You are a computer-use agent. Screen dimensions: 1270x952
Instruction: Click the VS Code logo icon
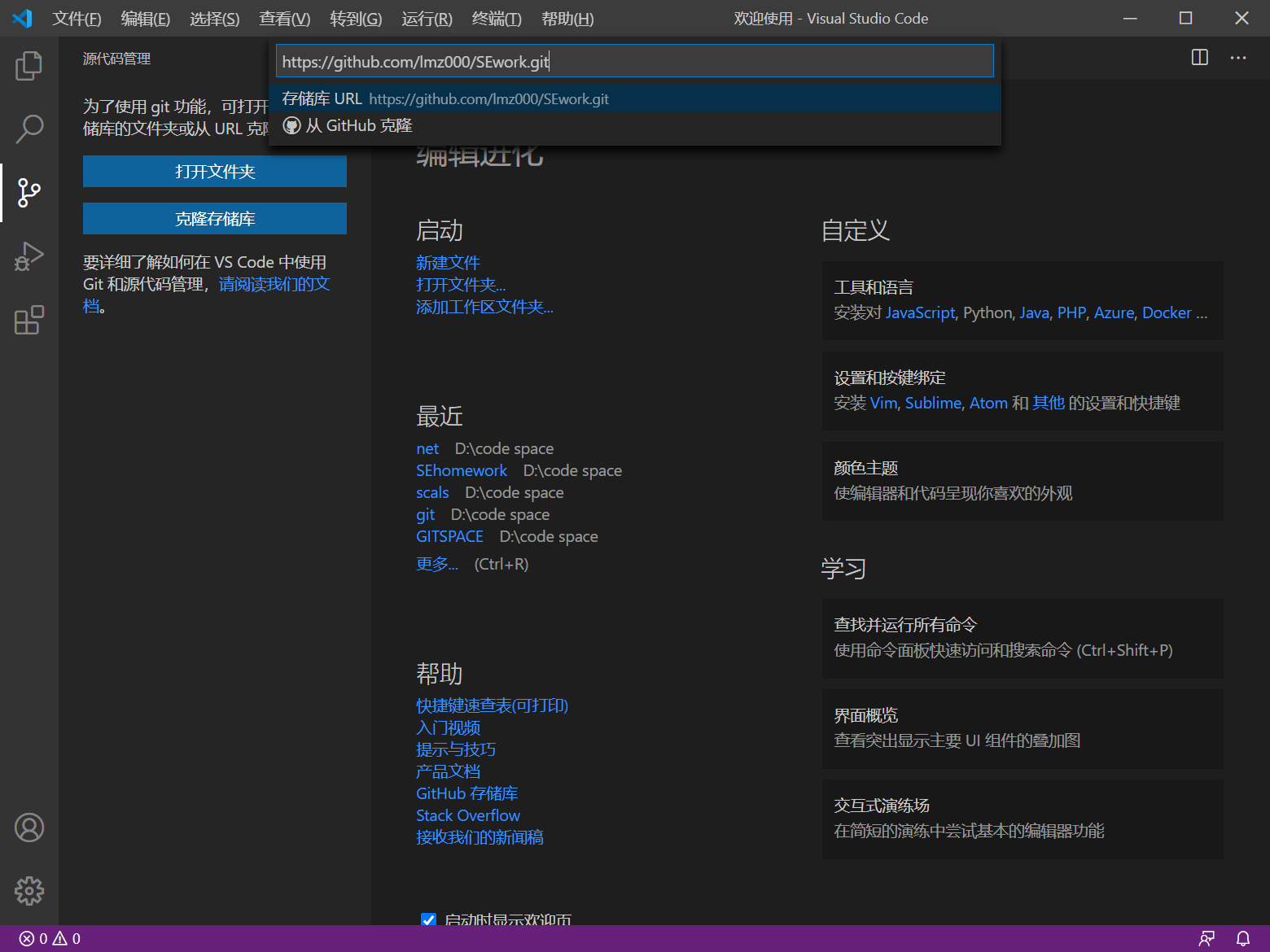22,18
